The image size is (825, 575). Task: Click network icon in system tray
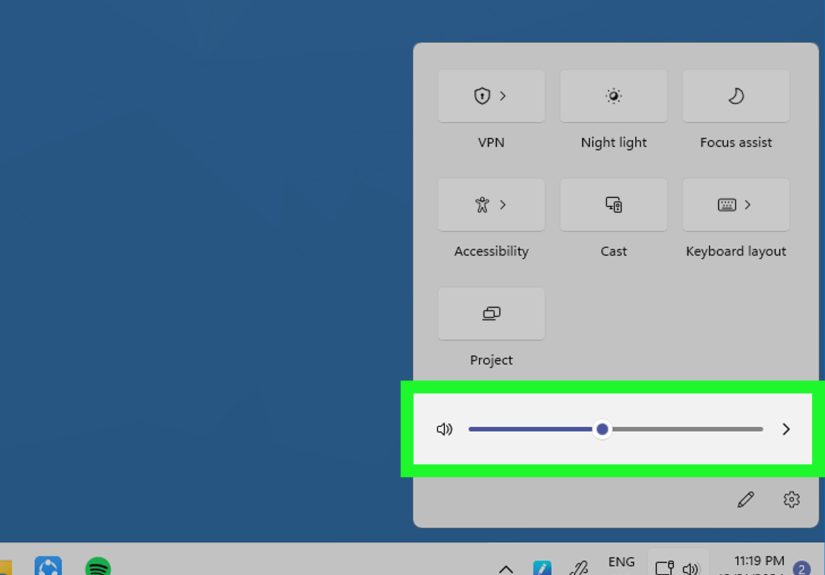665,568
